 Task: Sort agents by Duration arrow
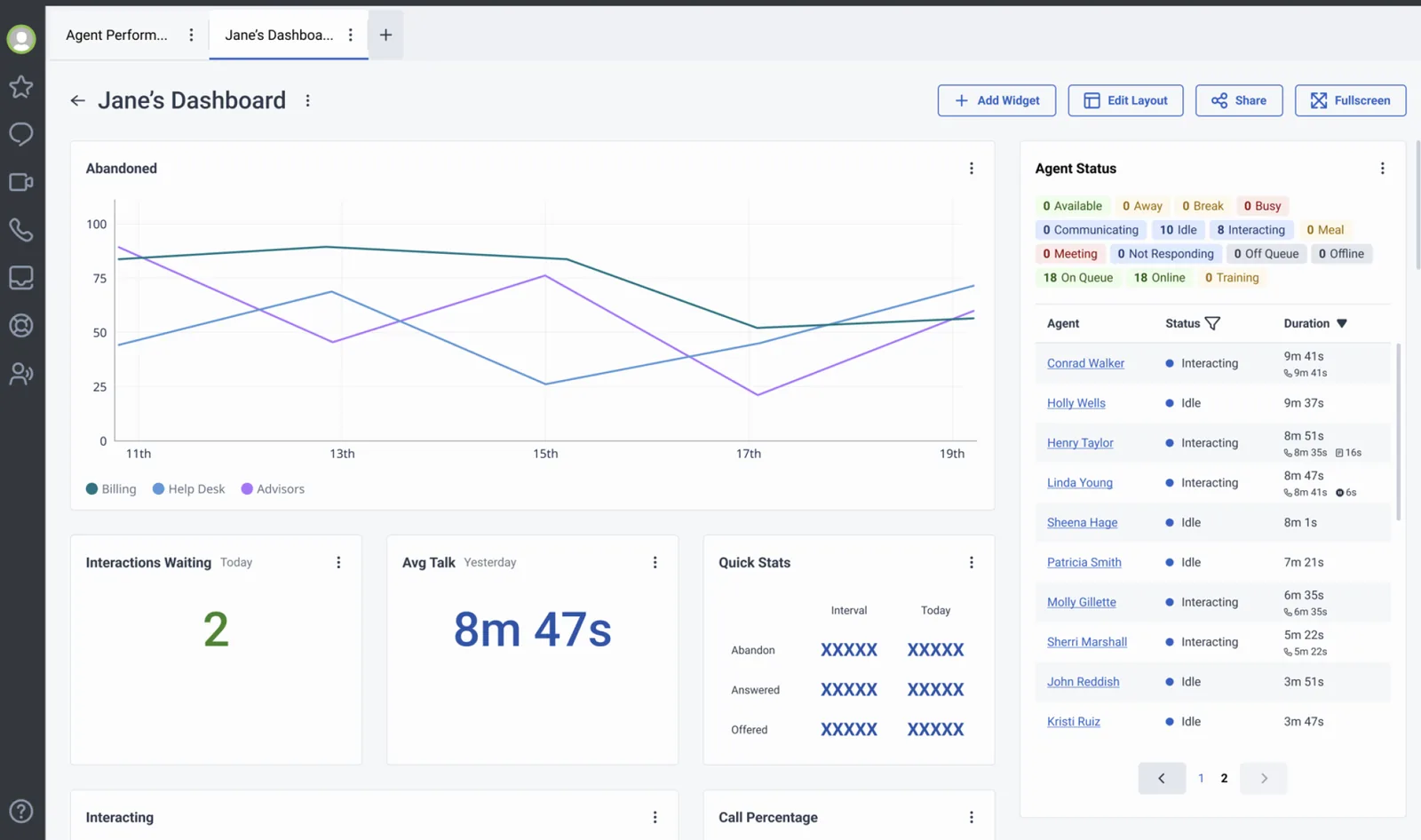coord(1342,324)
